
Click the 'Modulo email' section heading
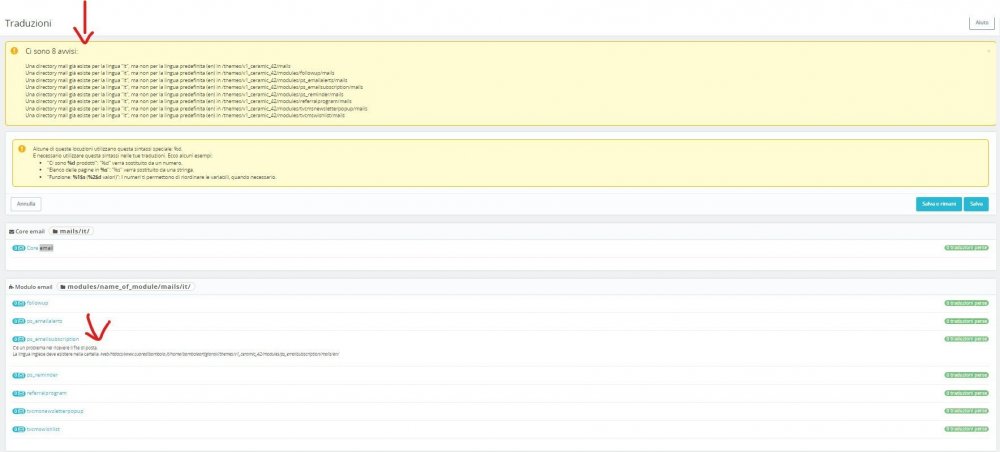coord(34,287)
